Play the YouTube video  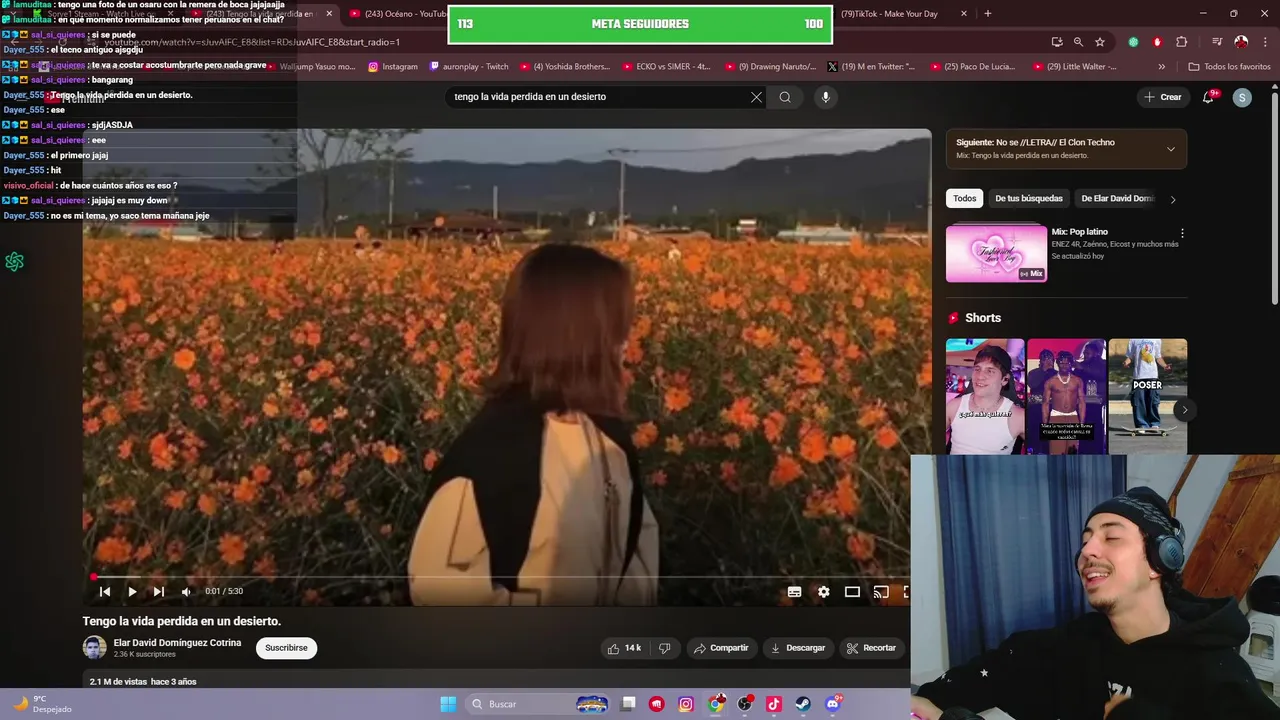(132, 592)
